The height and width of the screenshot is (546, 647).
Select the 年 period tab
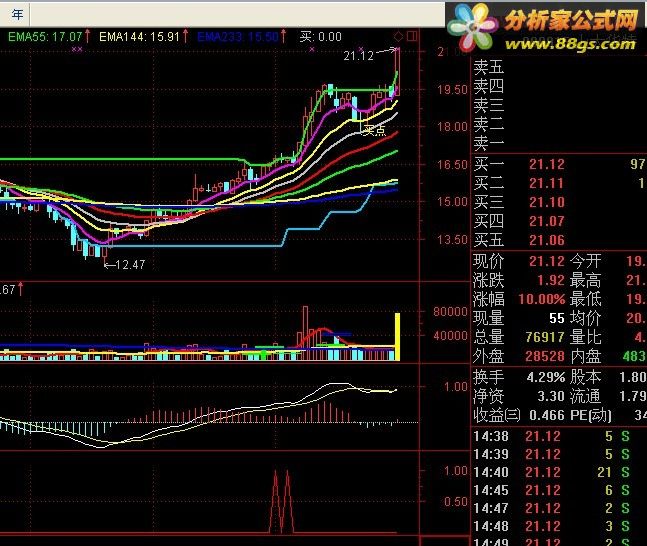click(16, 15)
